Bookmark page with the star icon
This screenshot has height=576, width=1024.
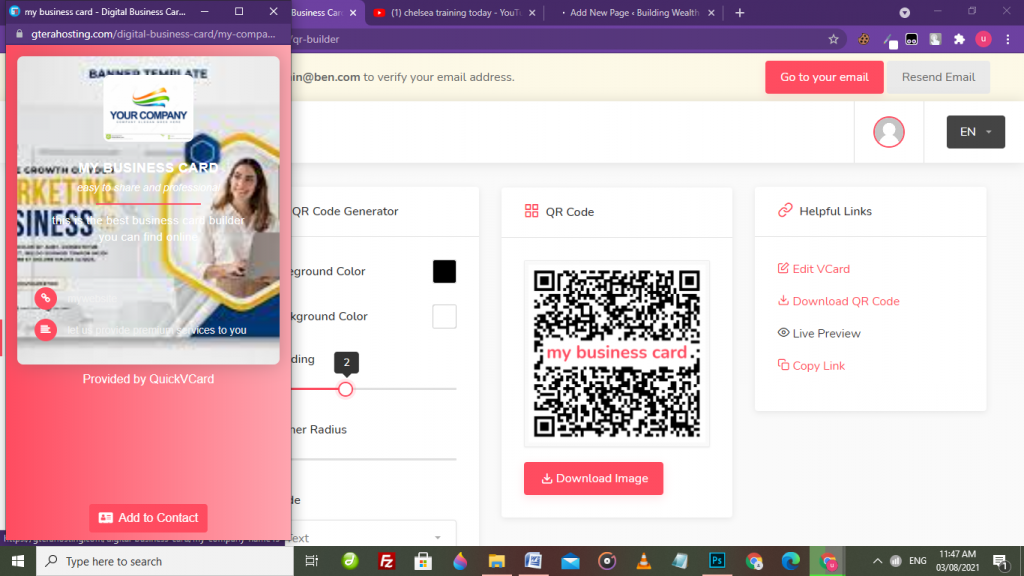tap(833, 39)
